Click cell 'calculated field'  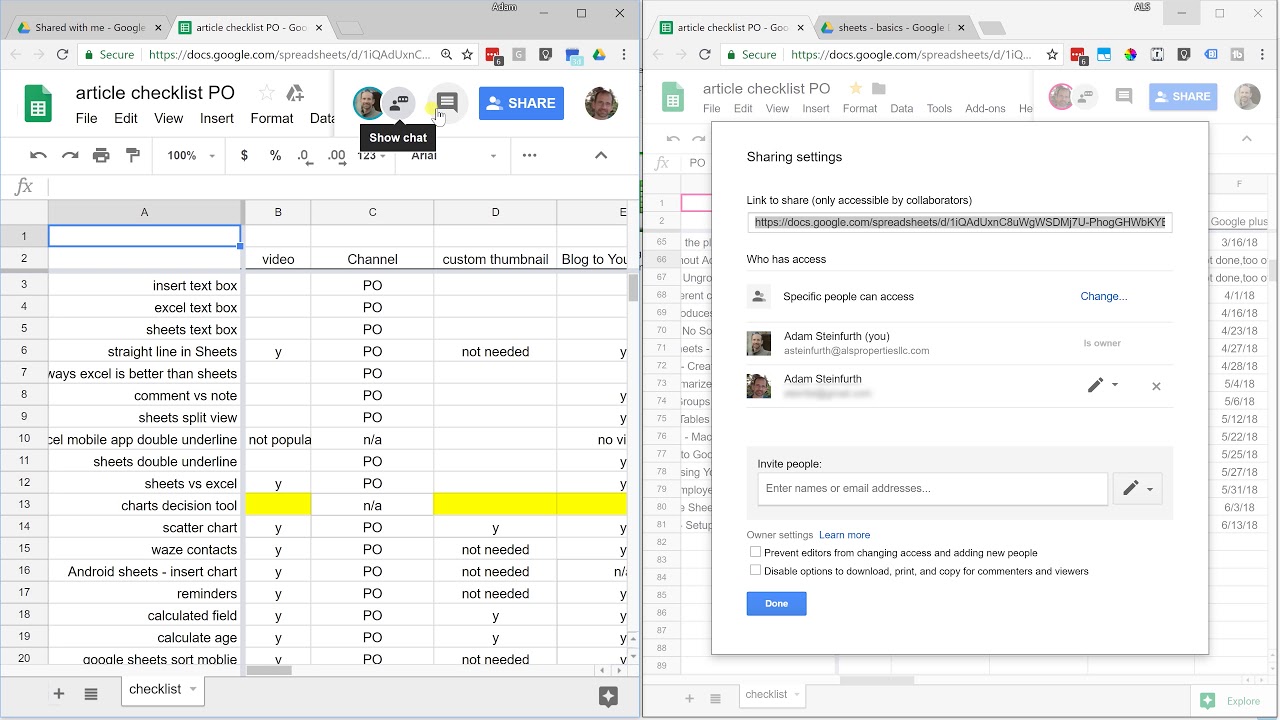coord(145,615)
